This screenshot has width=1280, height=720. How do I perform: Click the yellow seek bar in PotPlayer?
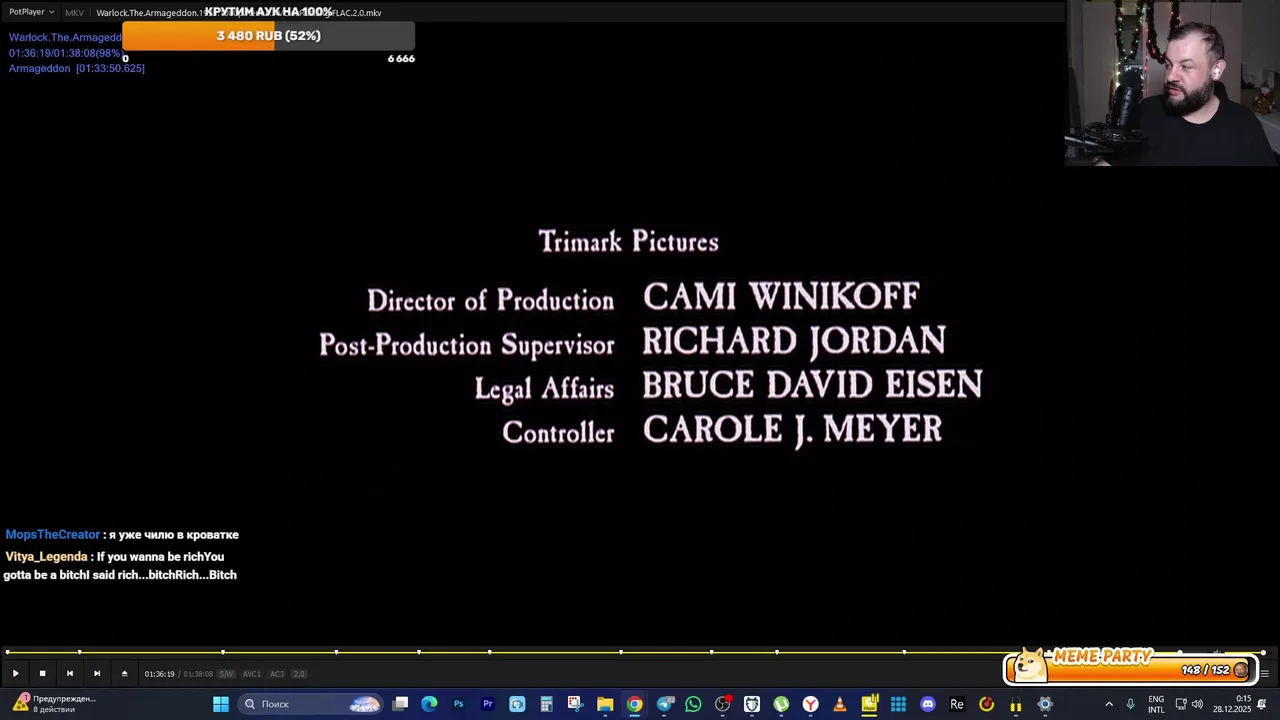[636, 652]
